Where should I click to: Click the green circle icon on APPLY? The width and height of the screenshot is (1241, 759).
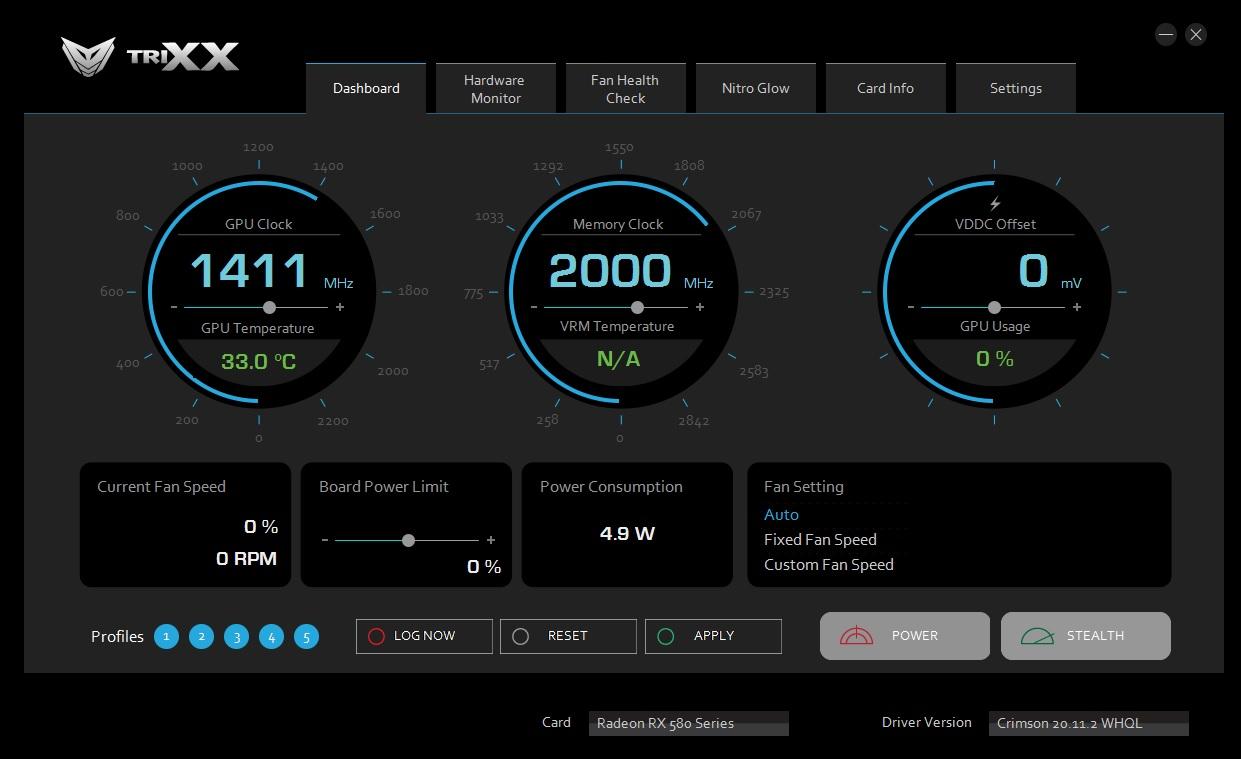coord(666,636)
